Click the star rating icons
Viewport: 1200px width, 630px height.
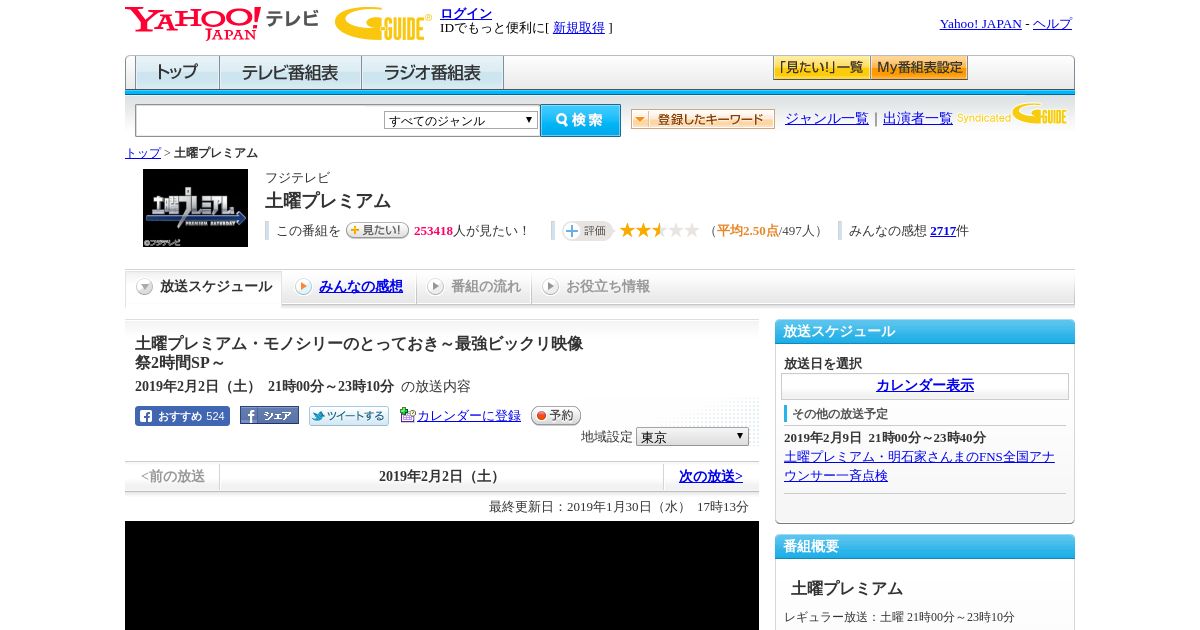point(659,230)
